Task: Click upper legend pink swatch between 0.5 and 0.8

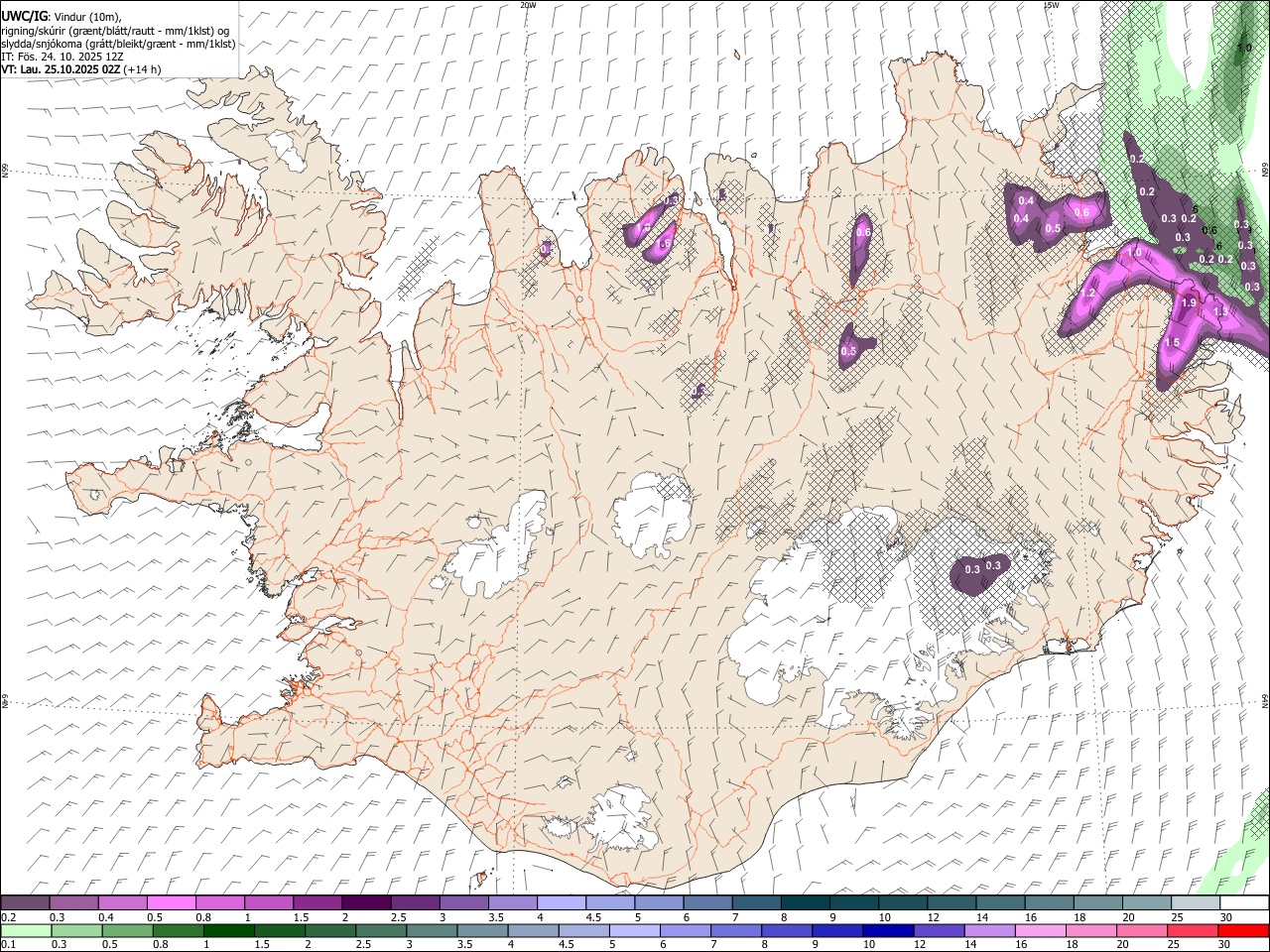Action: (172, 903)
